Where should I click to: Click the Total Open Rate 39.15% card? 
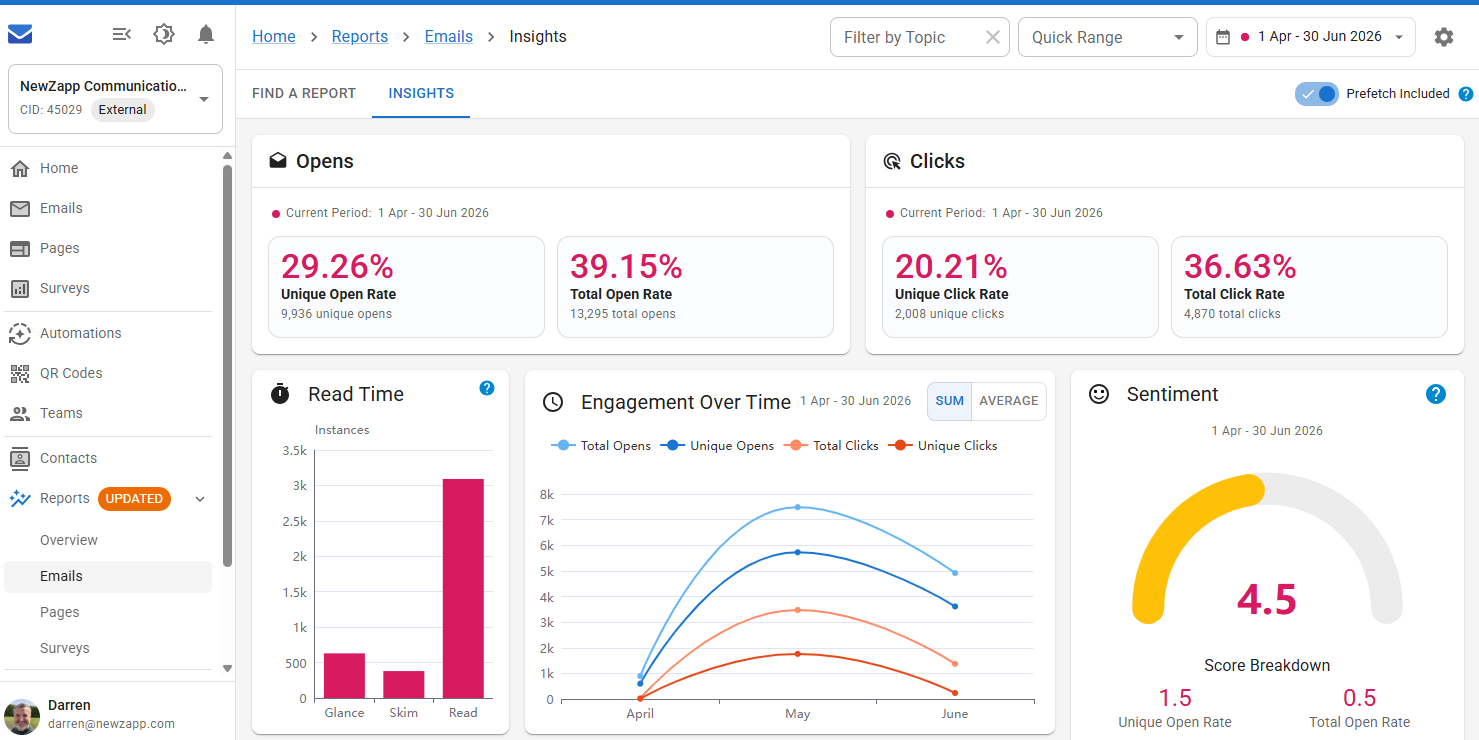point(695,287)
